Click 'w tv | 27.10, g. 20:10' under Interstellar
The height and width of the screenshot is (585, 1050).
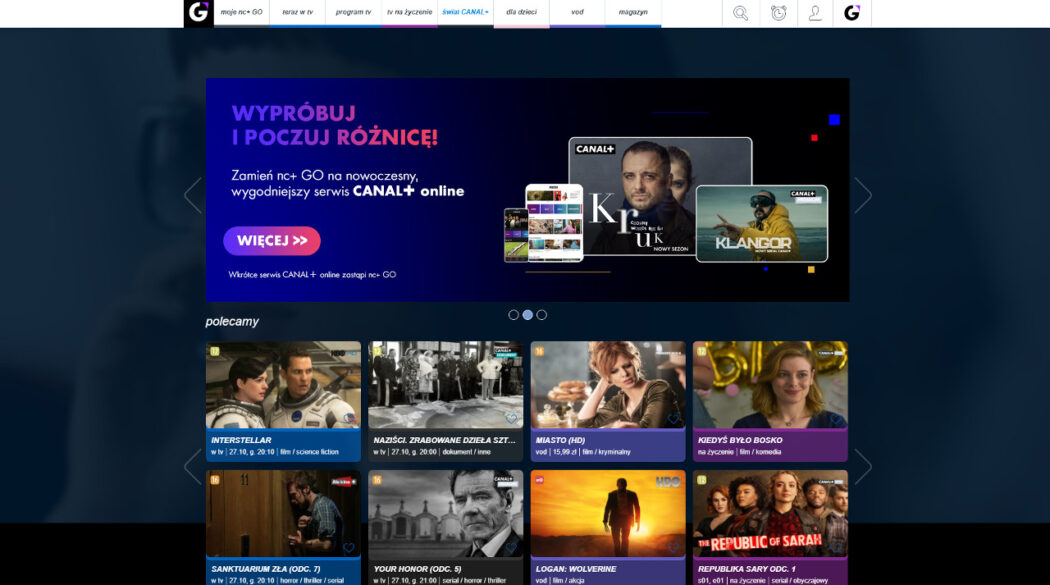(x=242, y=452)
